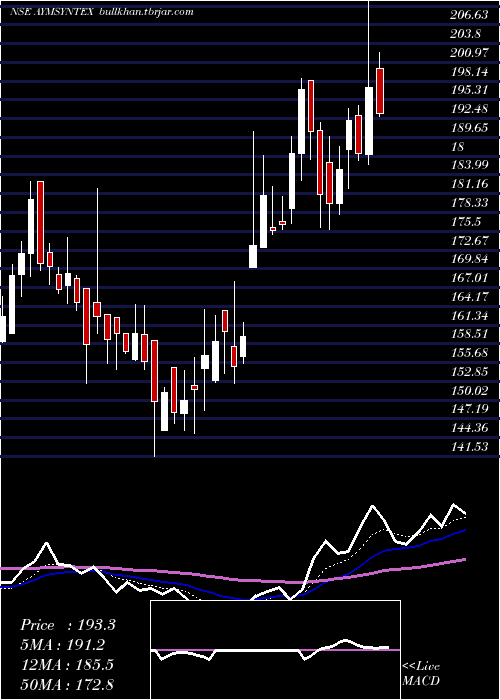Screen dimensions: 500x700
Task: Click the 192.48 price axis label
Action: (469, 109)
